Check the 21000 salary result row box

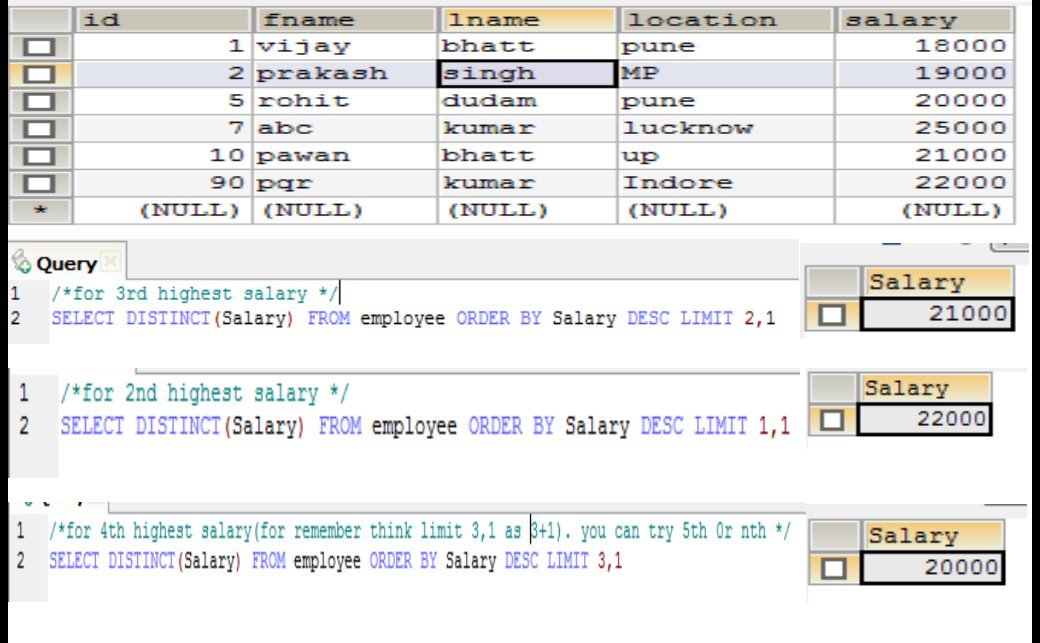pyautogui.click(x=832, y=315)
